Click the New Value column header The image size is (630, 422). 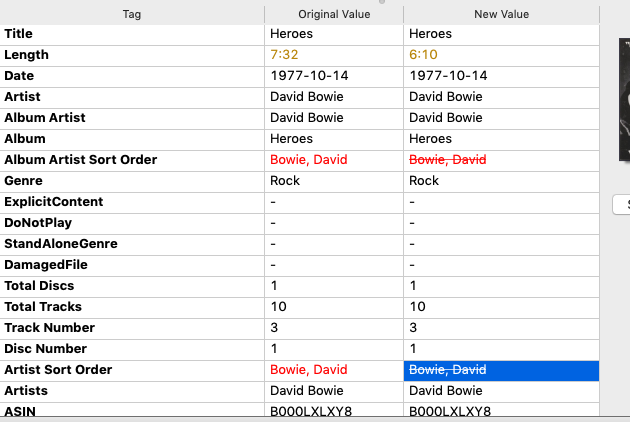pyautogui.click(x=501, y=14)
